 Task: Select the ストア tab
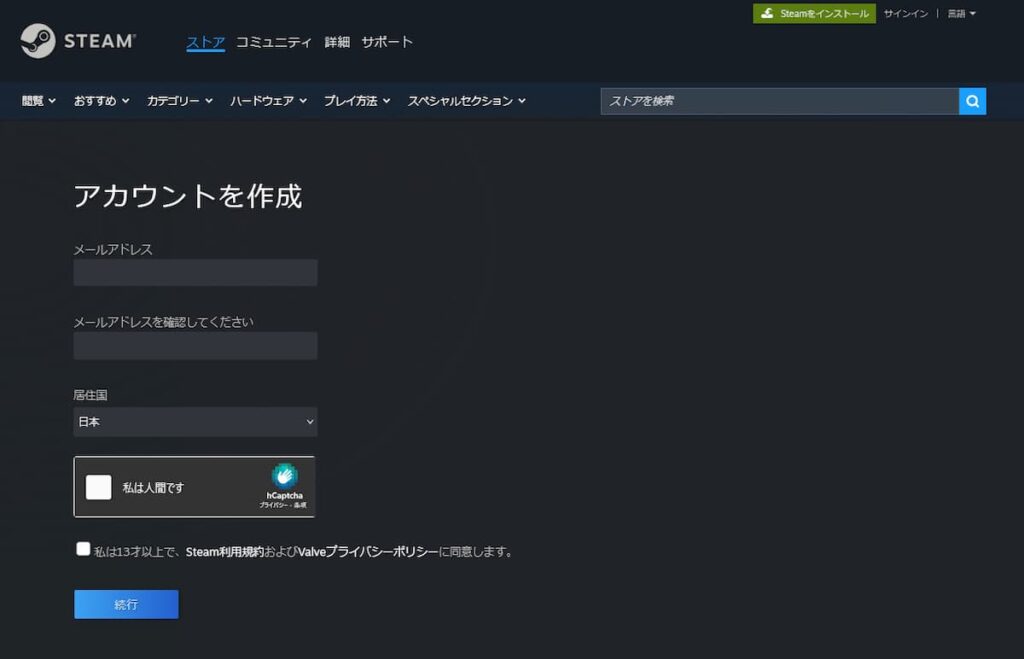click(206, 42)
